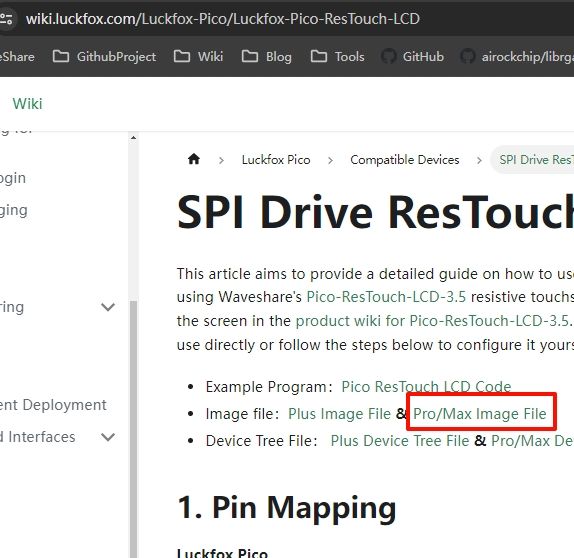Click the sidebar scrollbar thumb

(x=133, y=428)
